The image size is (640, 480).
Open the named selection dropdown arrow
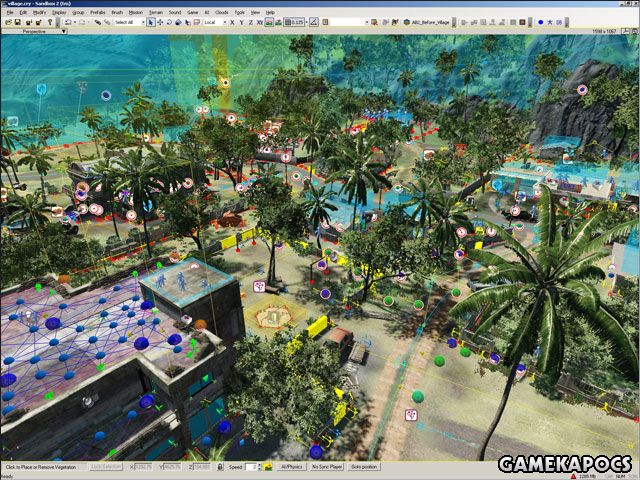point(367,22)
